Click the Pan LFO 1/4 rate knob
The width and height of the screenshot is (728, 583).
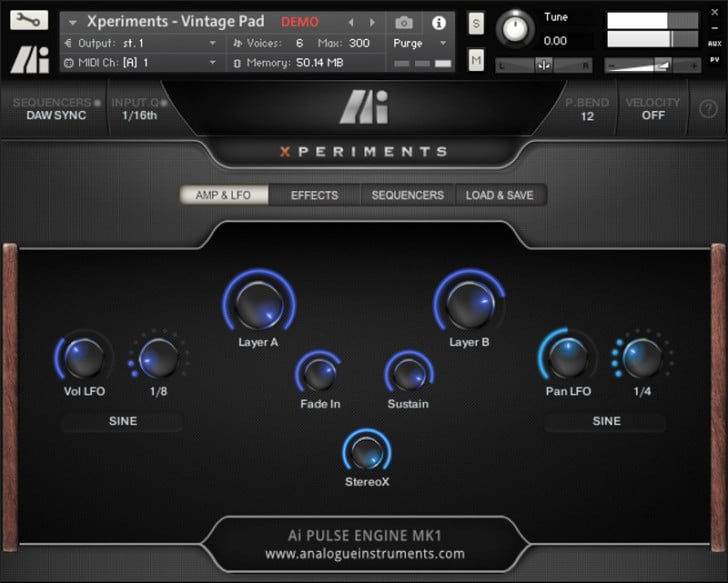(x=643, y=356)
